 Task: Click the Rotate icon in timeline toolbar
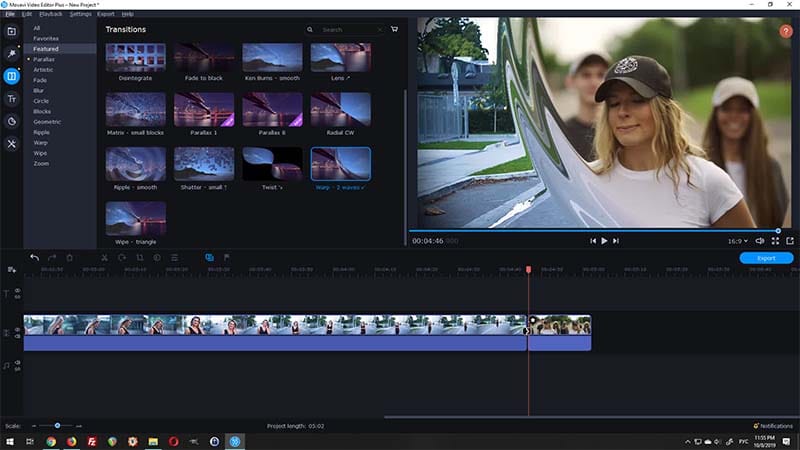point(122,258)
